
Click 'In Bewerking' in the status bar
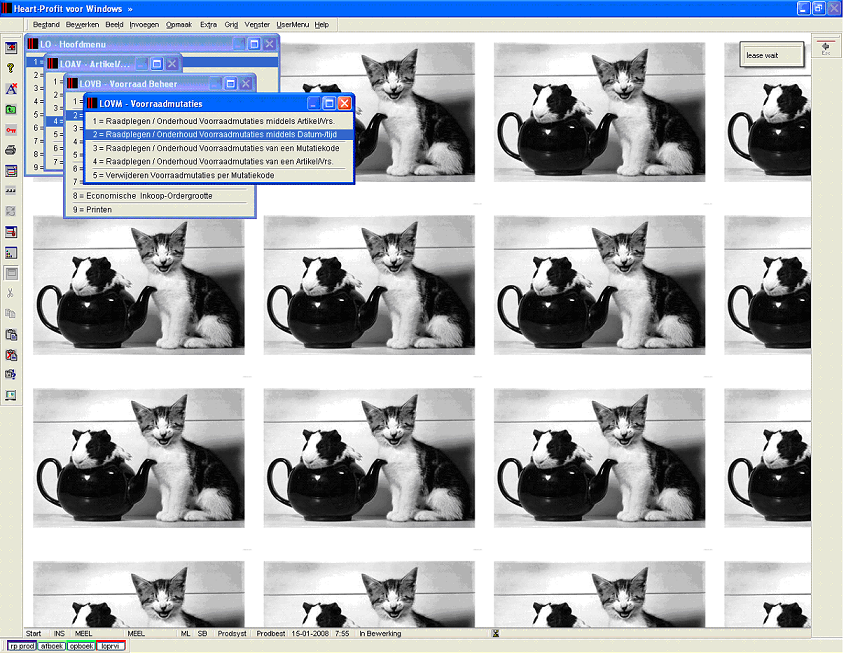[x=380, y=634]
